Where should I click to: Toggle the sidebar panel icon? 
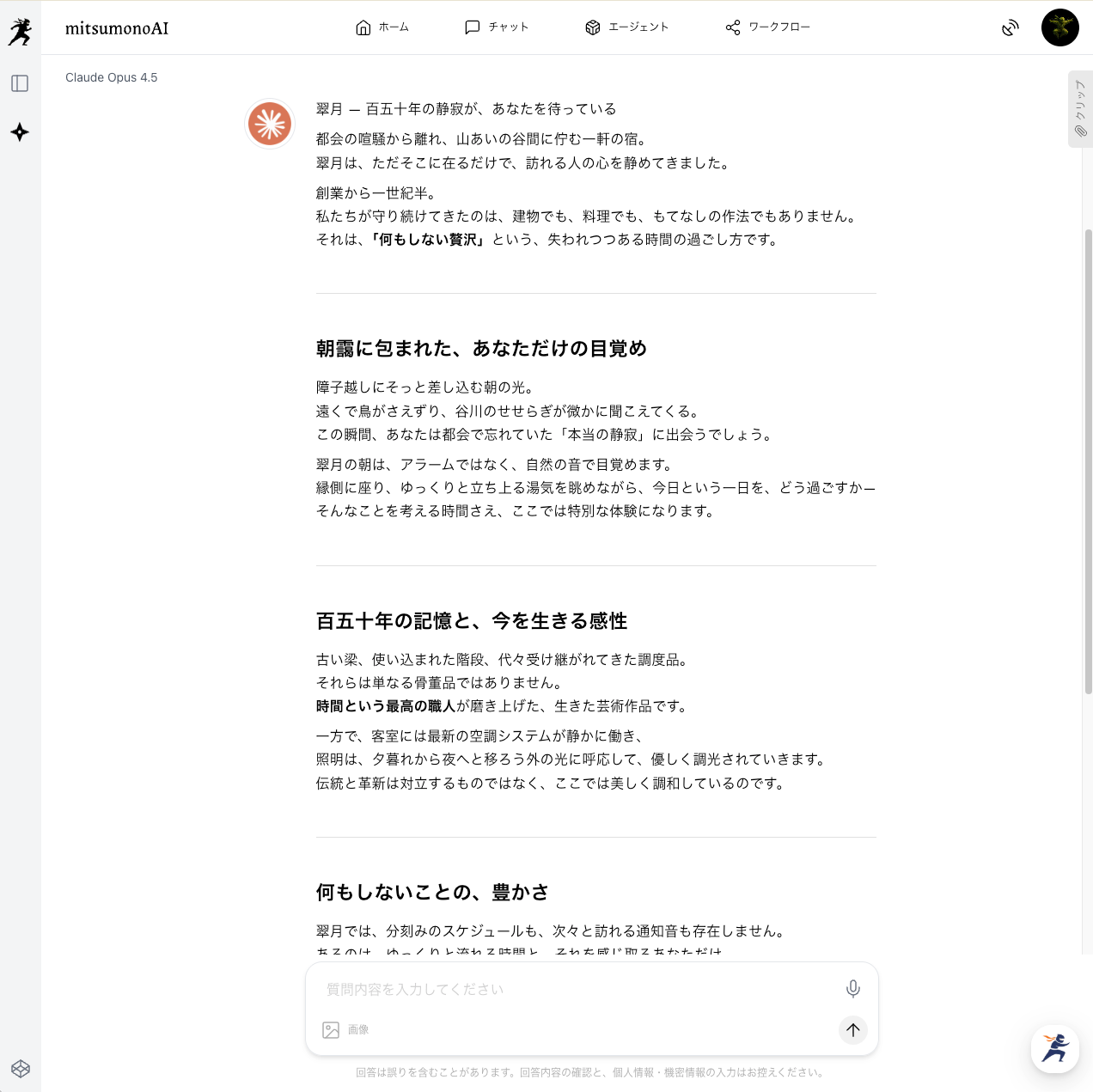click(20, 83)
